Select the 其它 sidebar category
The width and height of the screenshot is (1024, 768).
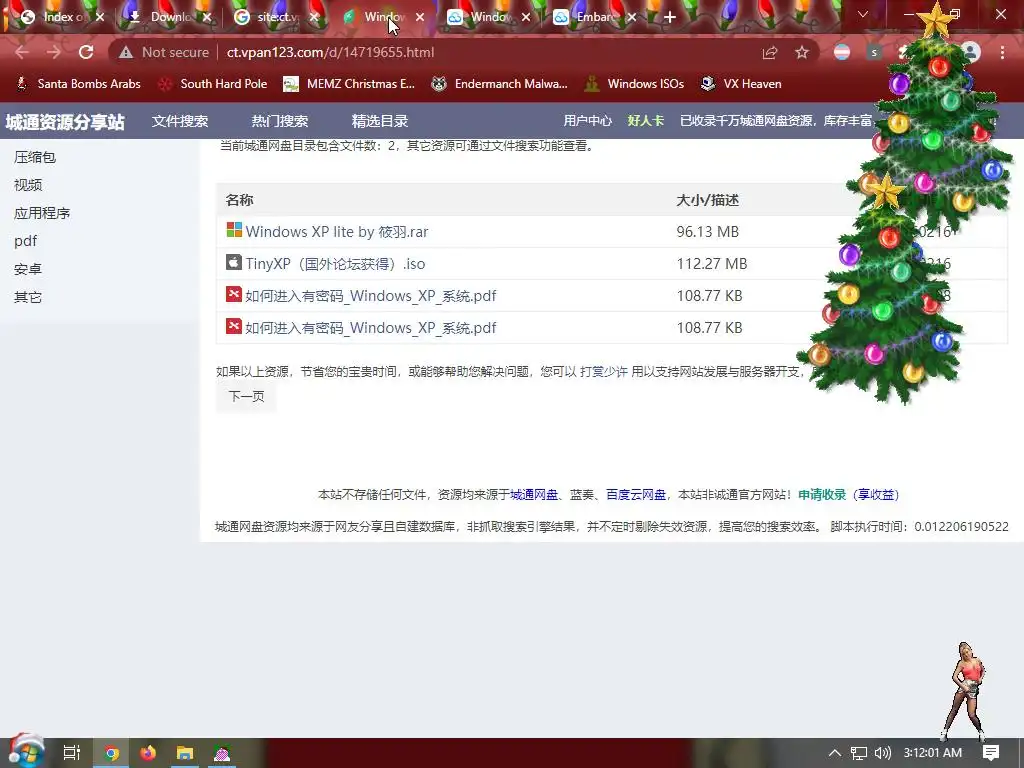pos(28,297)
